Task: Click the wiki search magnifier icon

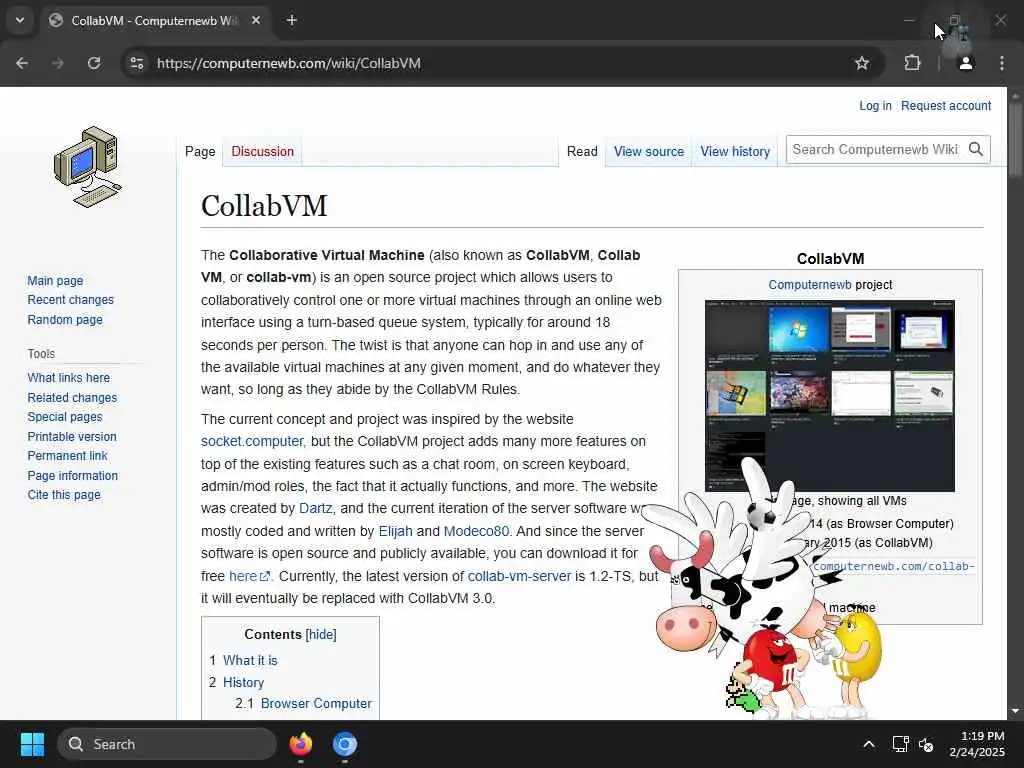Action: pos(976,150)
